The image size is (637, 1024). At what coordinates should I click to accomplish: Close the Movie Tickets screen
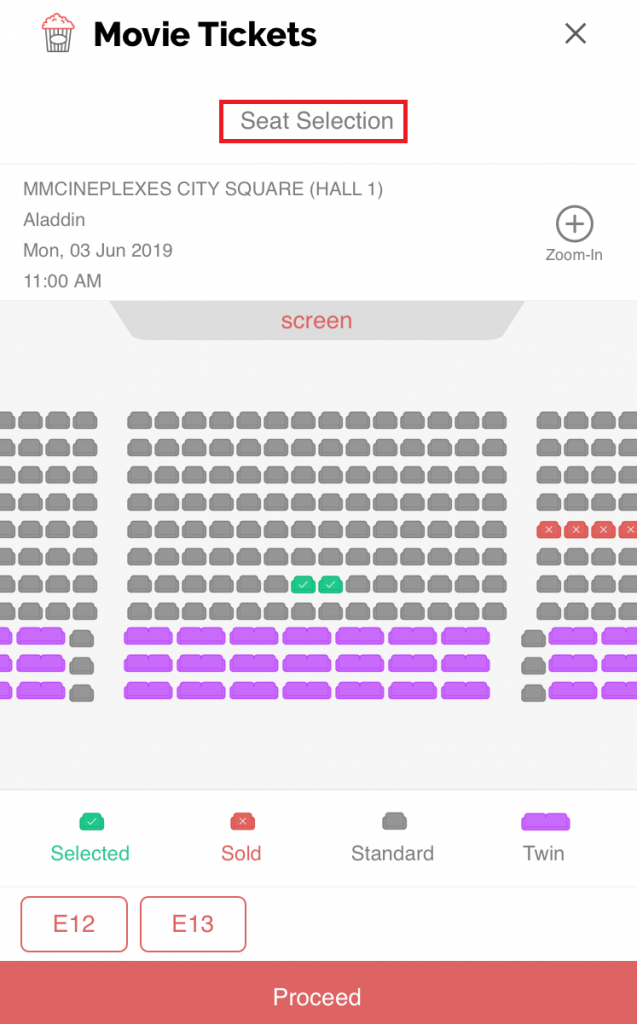coord(575,33)
